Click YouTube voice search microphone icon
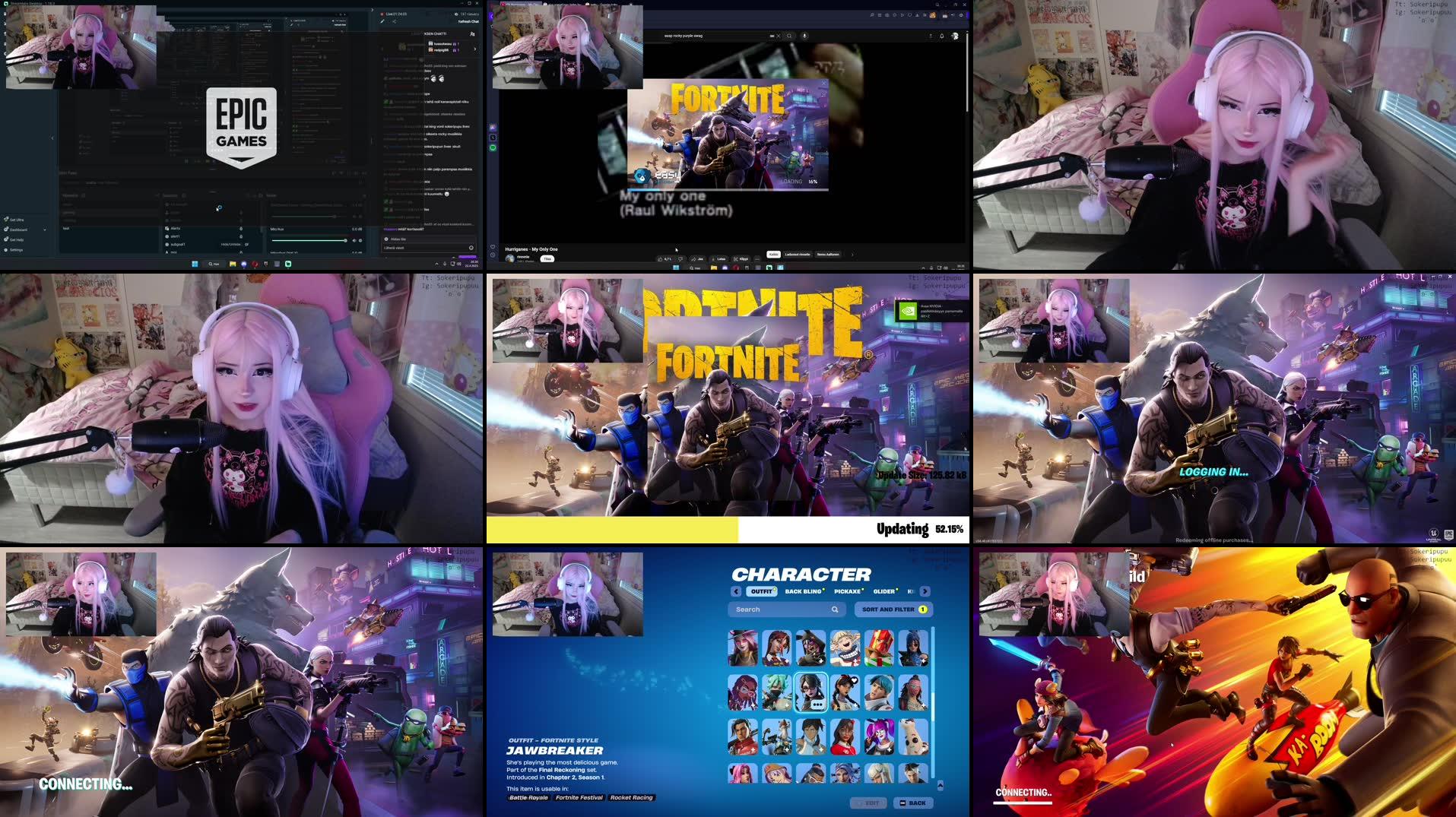This screenshot has height=817, width=1456. pos(804,36)
